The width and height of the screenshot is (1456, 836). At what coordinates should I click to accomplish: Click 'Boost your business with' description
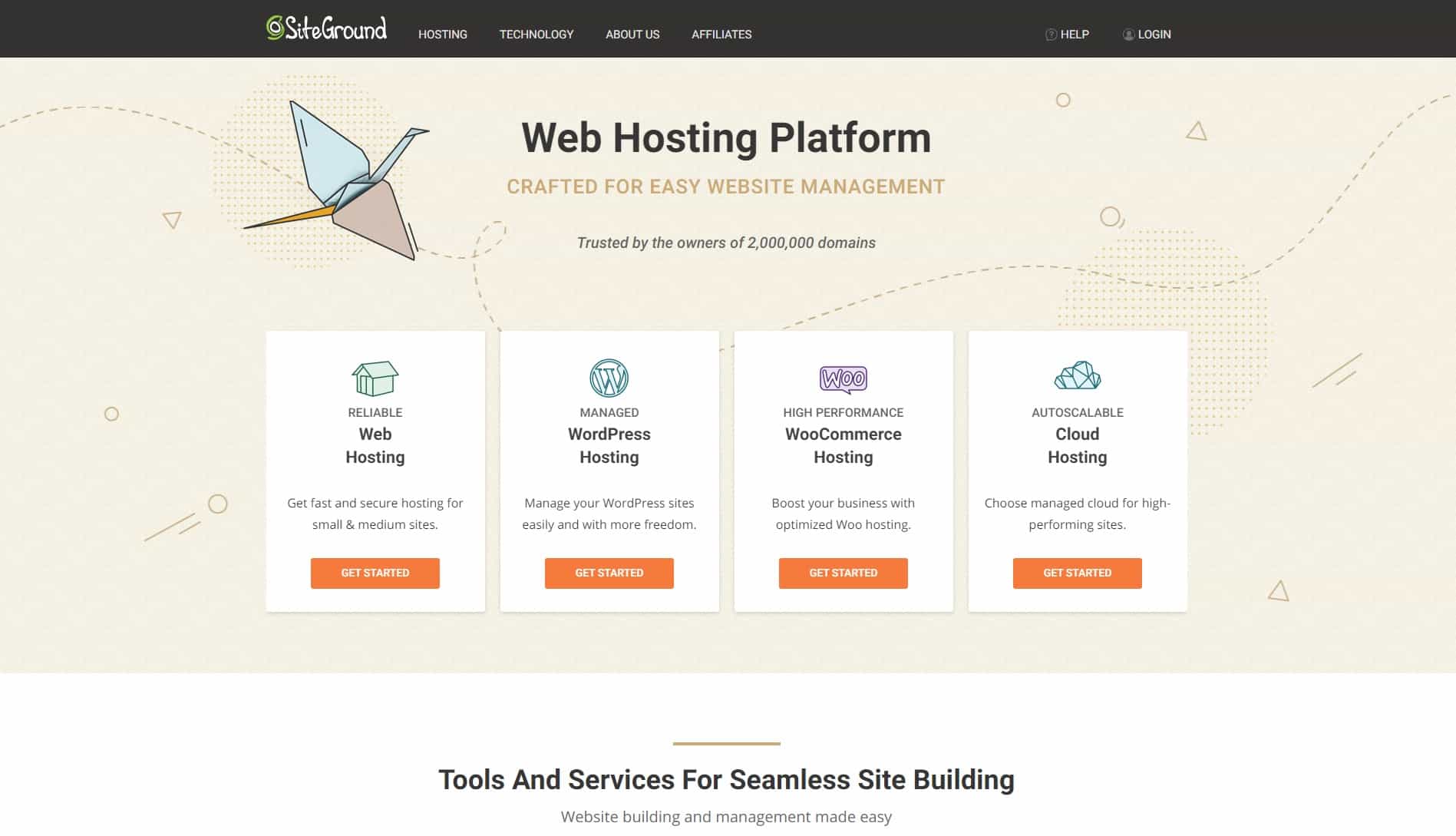(844, 514)
